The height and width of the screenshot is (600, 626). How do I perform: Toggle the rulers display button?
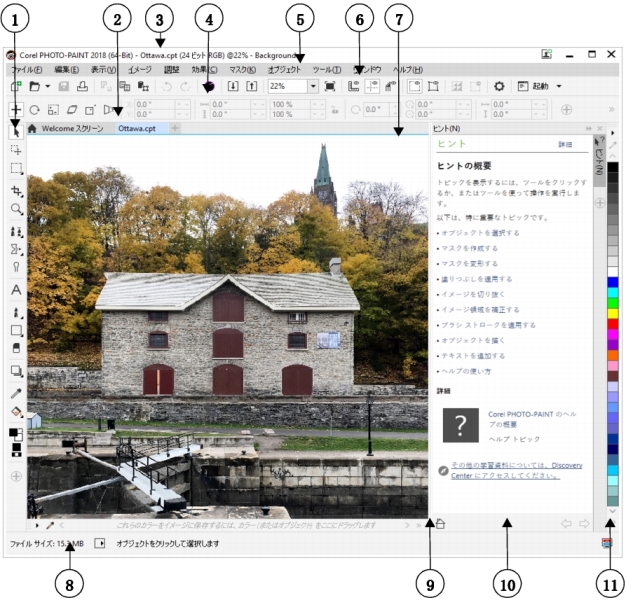354,87
